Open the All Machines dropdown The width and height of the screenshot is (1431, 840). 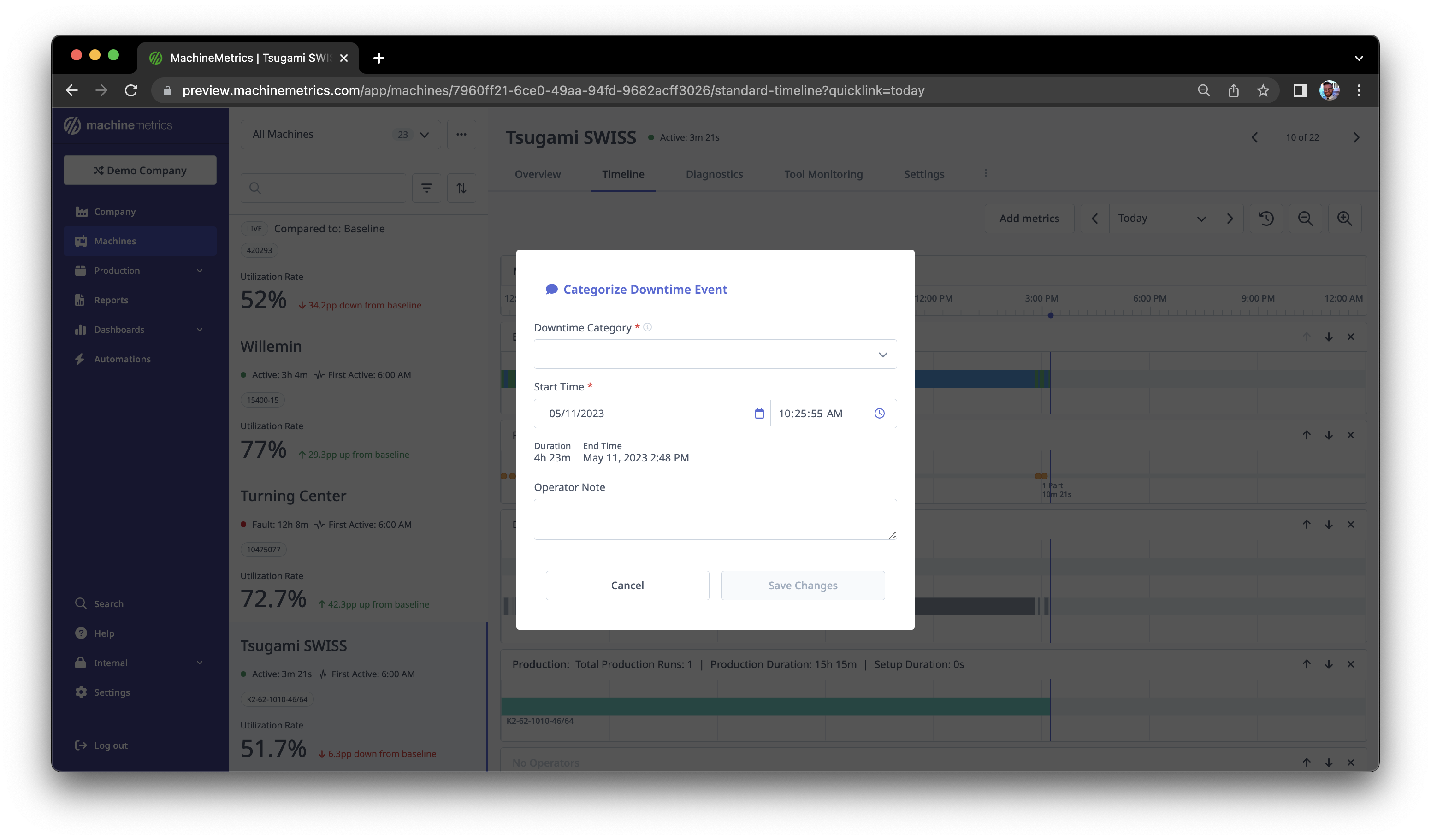pyautogui.click(x=340, y=135)
